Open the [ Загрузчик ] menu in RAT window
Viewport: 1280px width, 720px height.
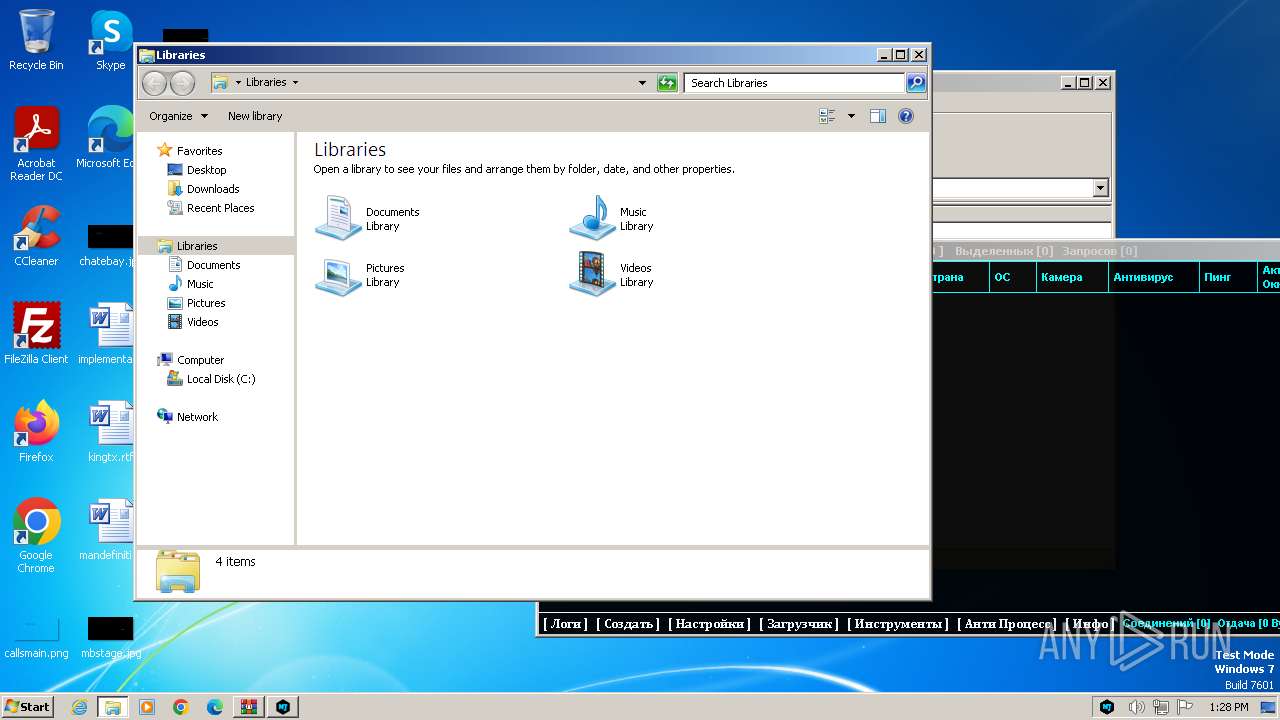pyautogui.click(x=799, y=624)
